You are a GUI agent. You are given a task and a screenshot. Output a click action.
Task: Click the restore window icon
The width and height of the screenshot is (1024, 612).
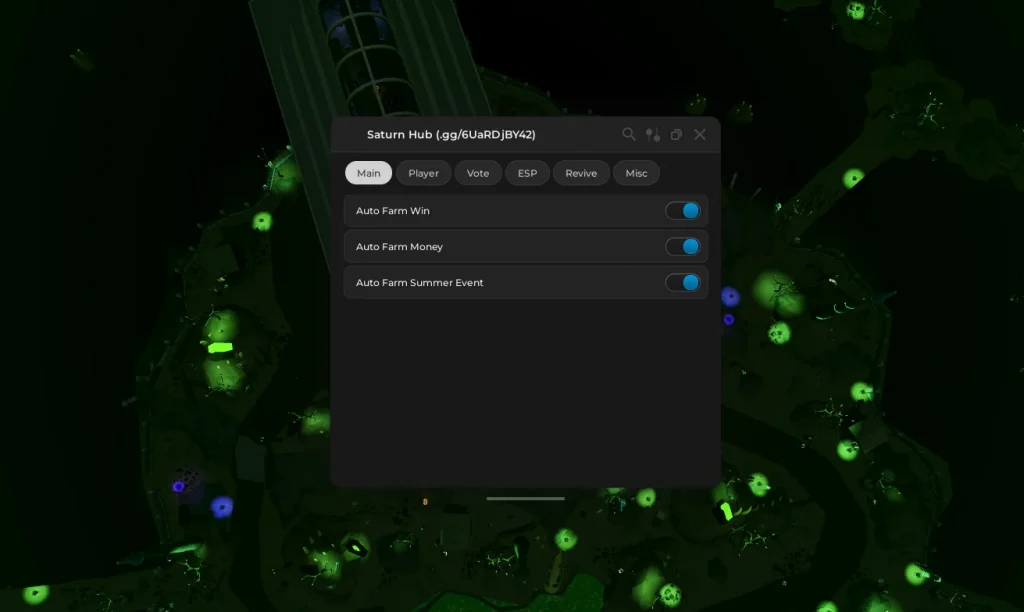pyautogui.click(x=676, y=134)
